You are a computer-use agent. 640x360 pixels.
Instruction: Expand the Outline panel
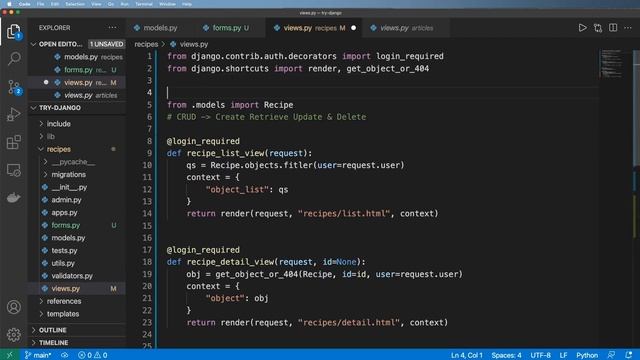52,330
